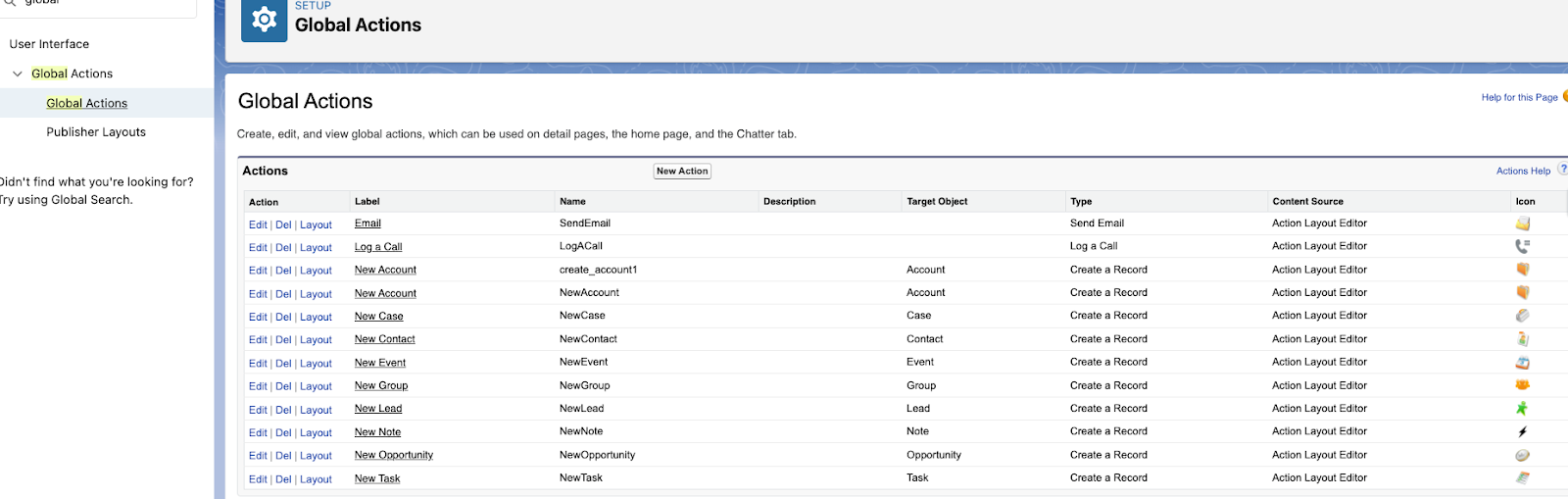Click the NewGroup row icon

point(1523,385)
